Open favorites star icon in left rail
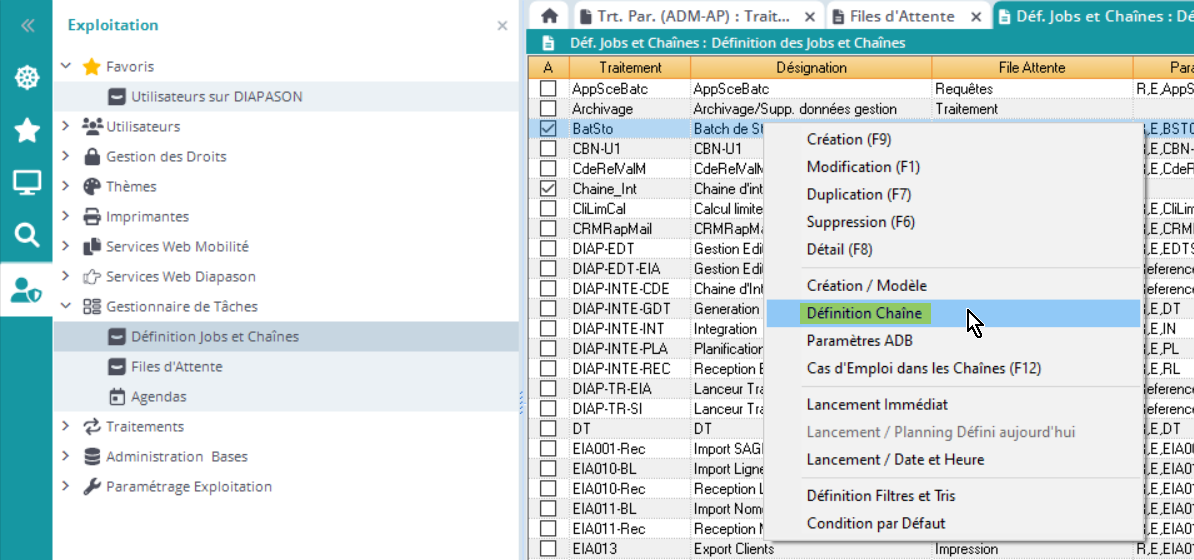 pyautogui.click(x=26, y=130)
